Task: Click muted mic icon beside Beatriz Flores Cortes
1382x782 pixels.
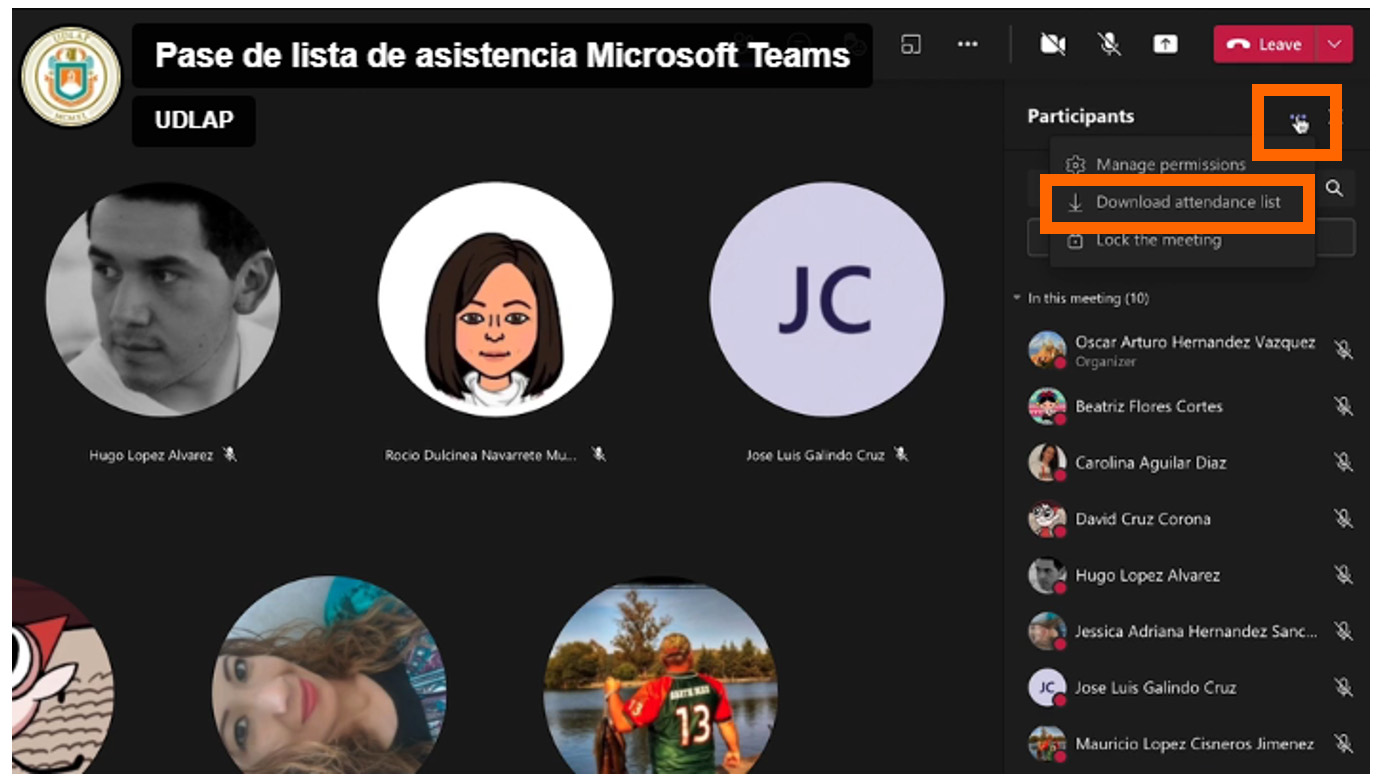Action: [1343, 406]
